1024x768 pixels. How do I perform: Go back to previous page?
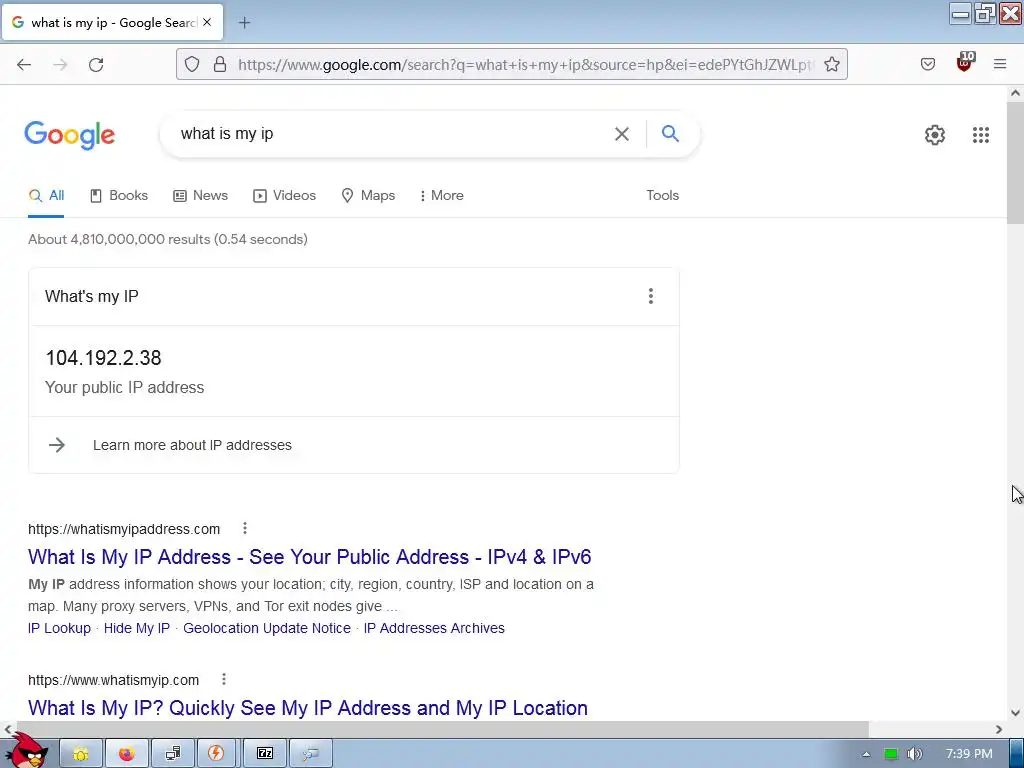tap(24, 65)
